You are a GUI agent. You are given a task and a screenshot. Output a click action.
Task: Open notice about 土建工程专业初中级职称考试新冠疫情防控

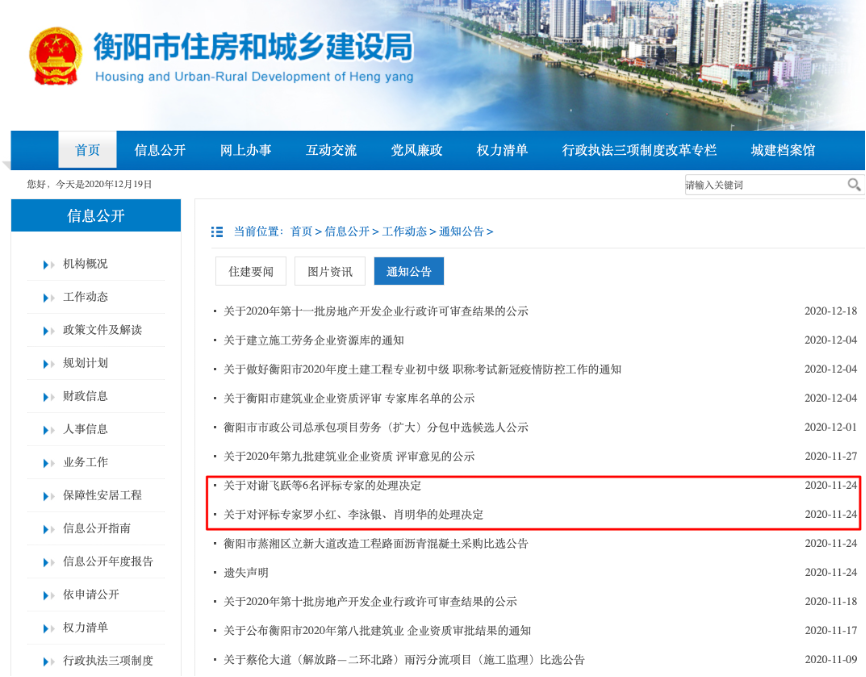[x=422, y=369]
